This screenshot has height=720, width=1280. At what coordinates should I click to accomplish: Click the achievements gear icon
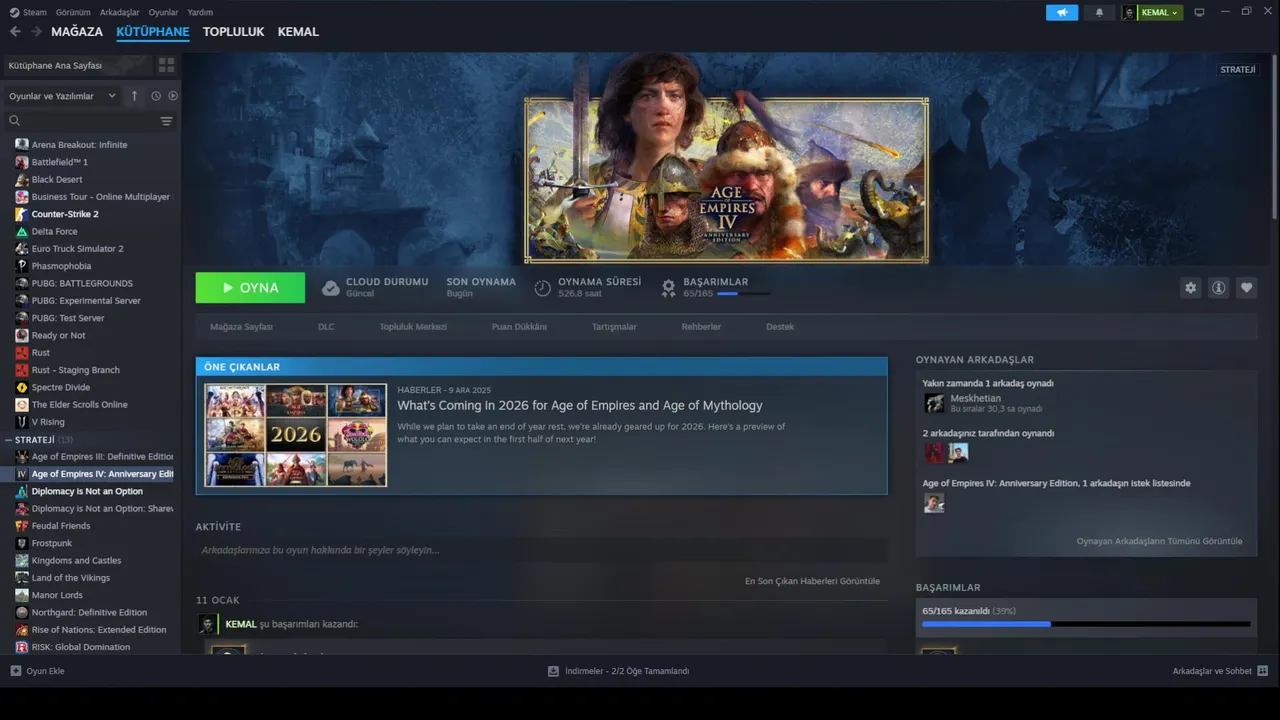pyautogui.click(x=668, y=288)
